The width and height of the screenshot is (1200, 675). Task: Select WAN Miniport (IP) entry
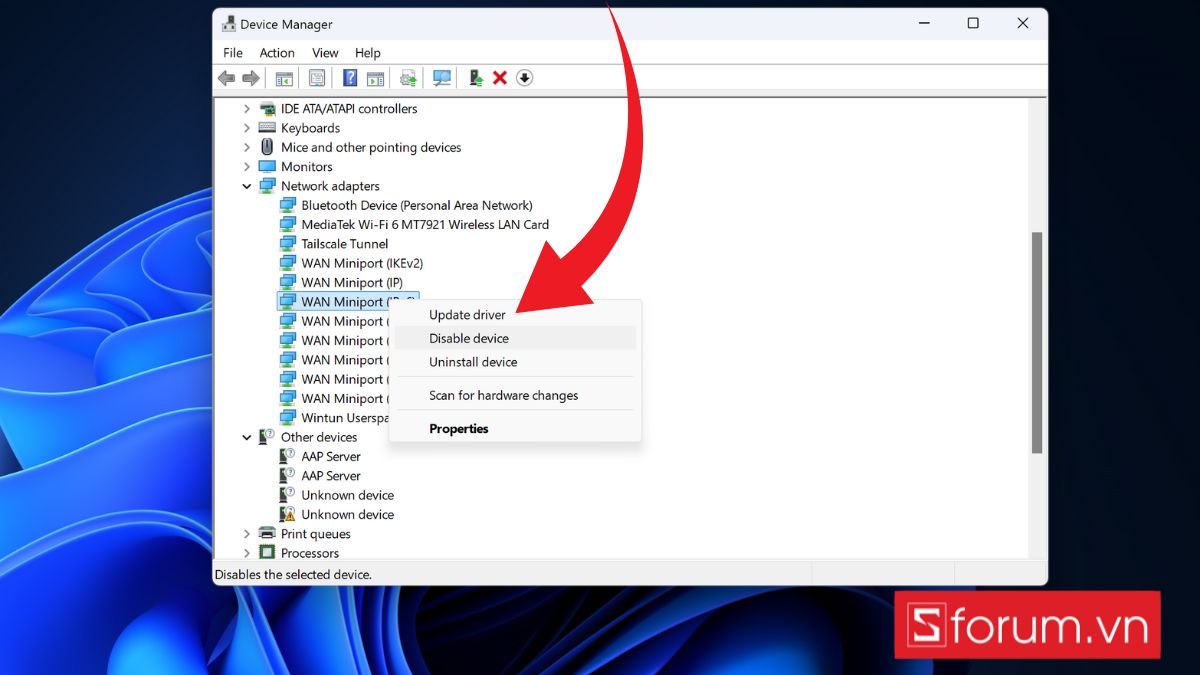tap(352, 282)
